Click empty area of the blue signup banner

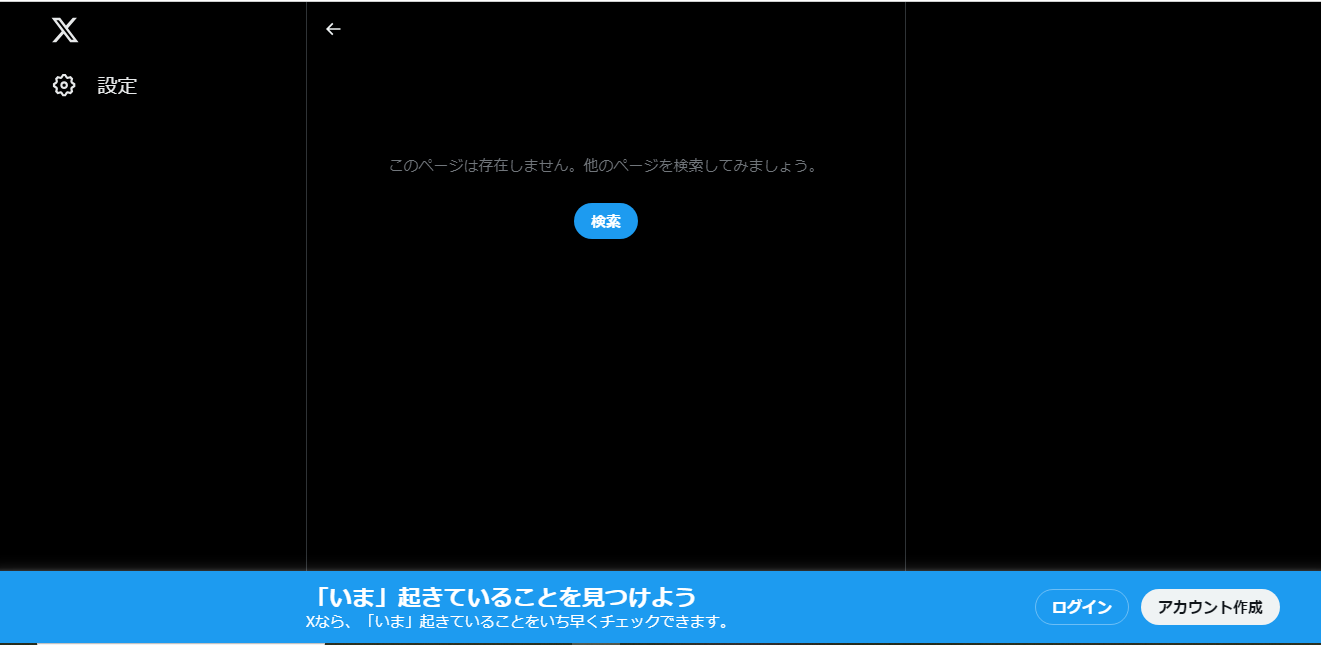pyautogui.click(x=880, y=607)
